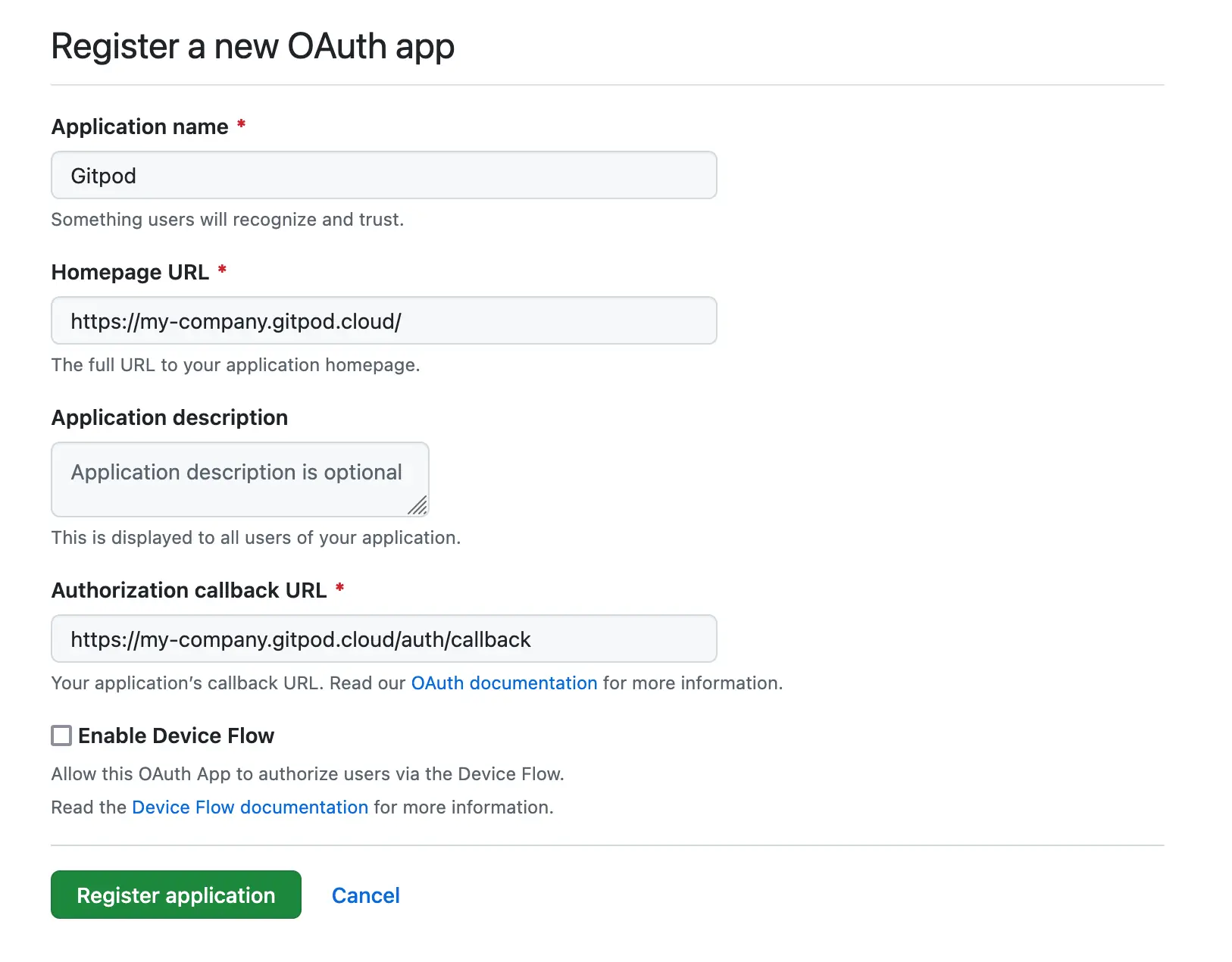This screenshot has width=1232, height=962.
Task: Open the Device Flow documentation link
Action: click(x=250, y=807)
